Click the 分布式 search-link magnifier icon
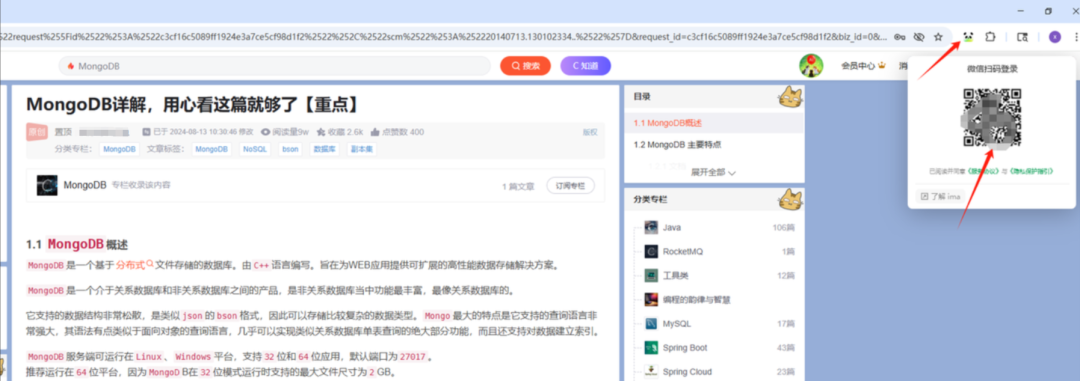 click(149, 263)
